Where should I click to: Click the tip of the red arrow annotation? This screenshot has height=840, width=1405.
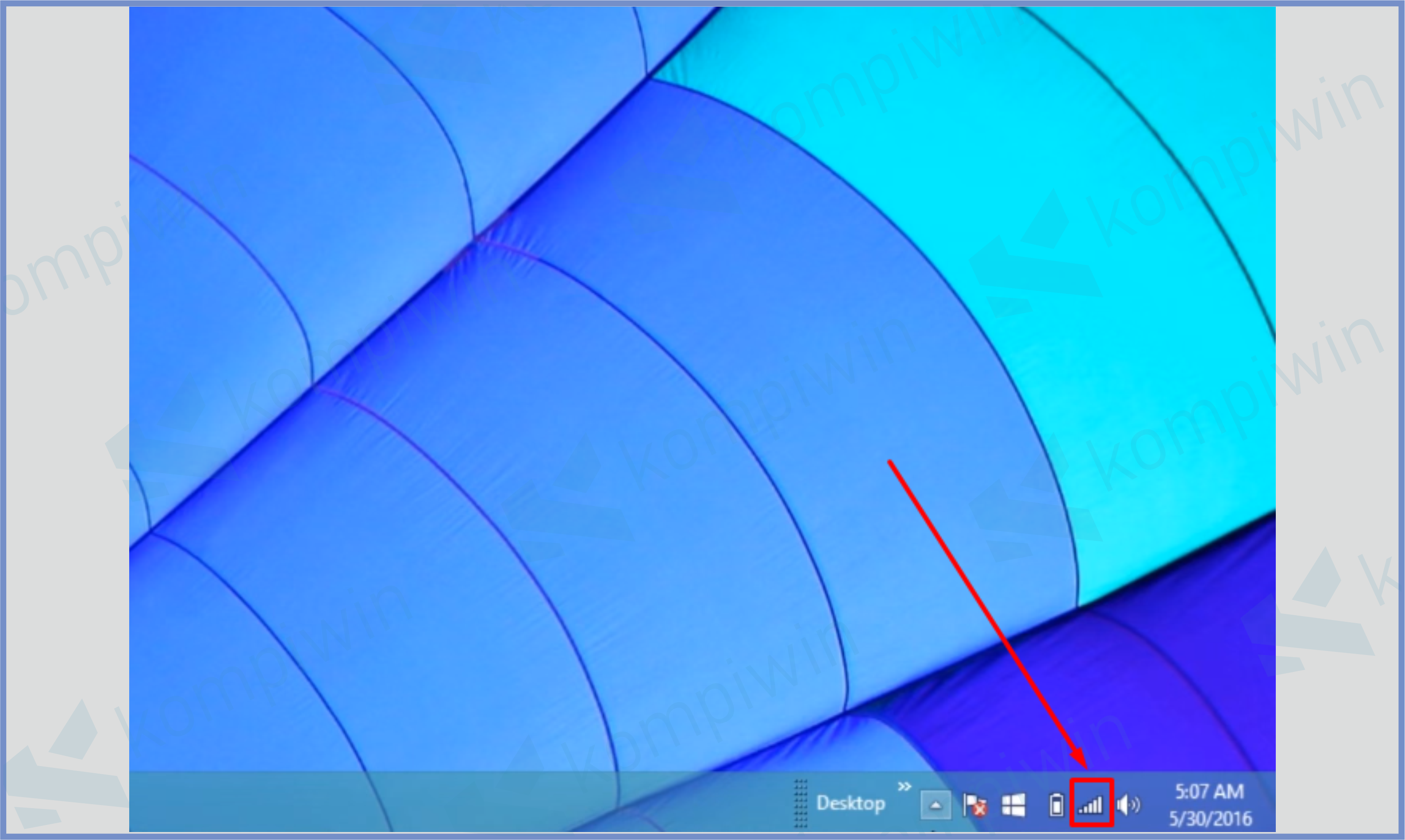pyautogui.click(x=1086, y=767)
